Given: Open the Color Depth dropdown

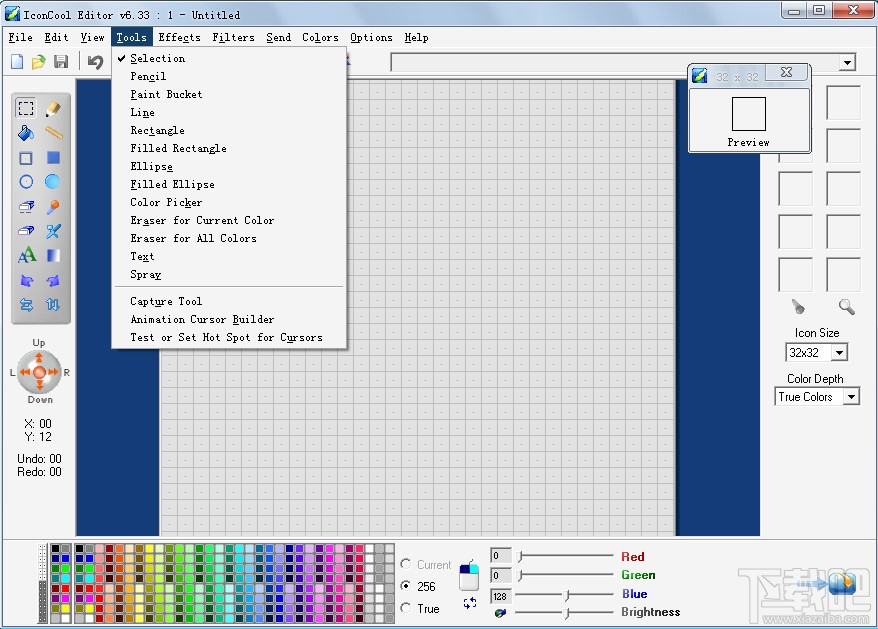Looking at the screenshot, I should click(851, 396).
